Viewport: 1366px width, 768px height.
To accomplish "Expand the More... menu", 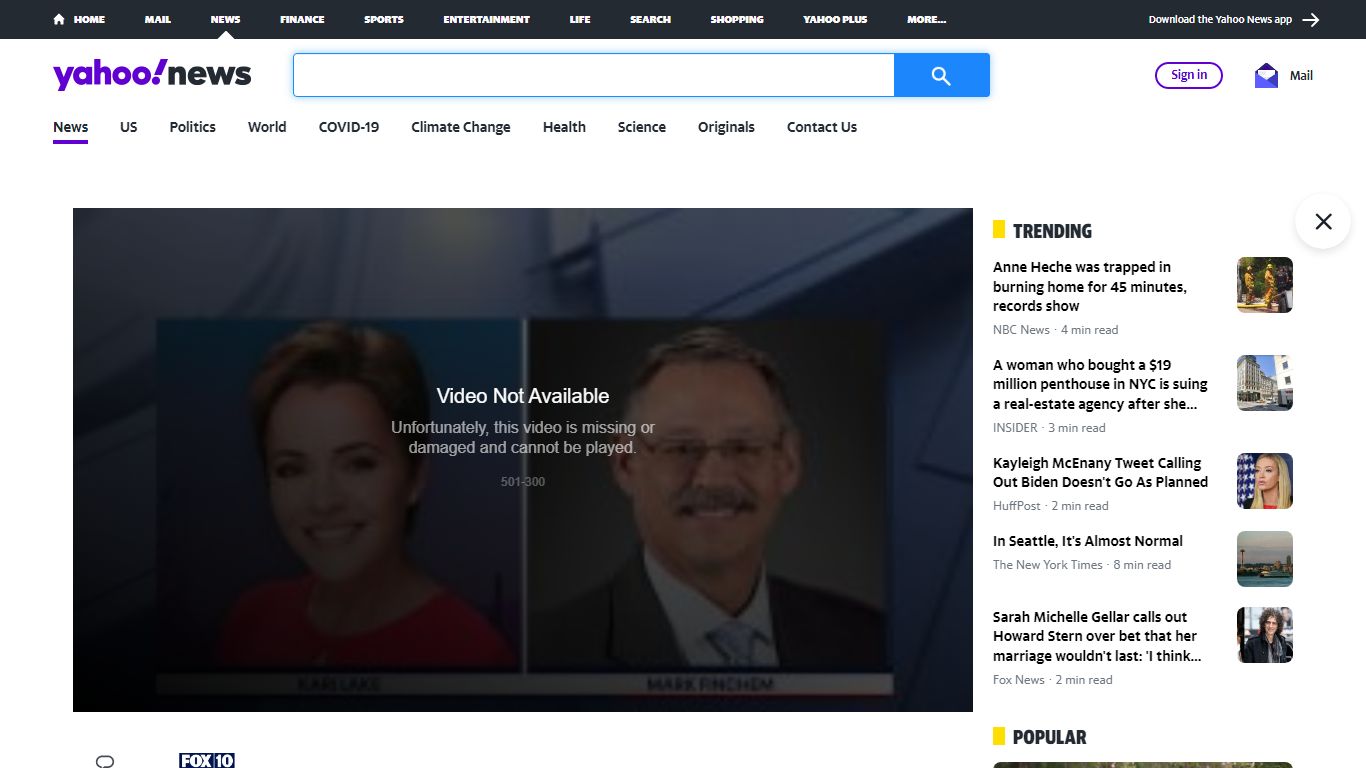I will (x=927, y=19).
